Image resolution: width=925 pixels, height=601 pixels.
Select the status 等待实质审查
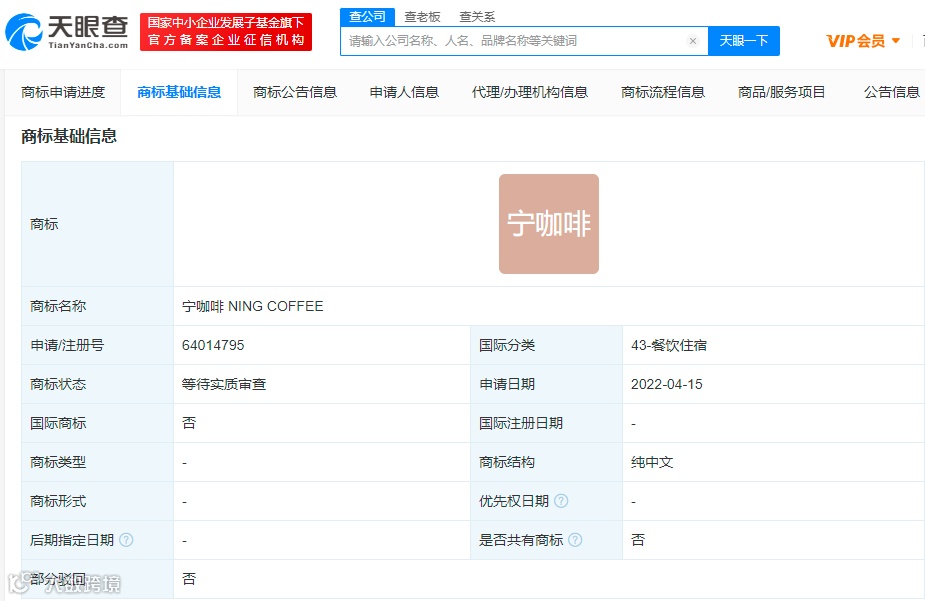pyautogui.click(x=224, y=384)
